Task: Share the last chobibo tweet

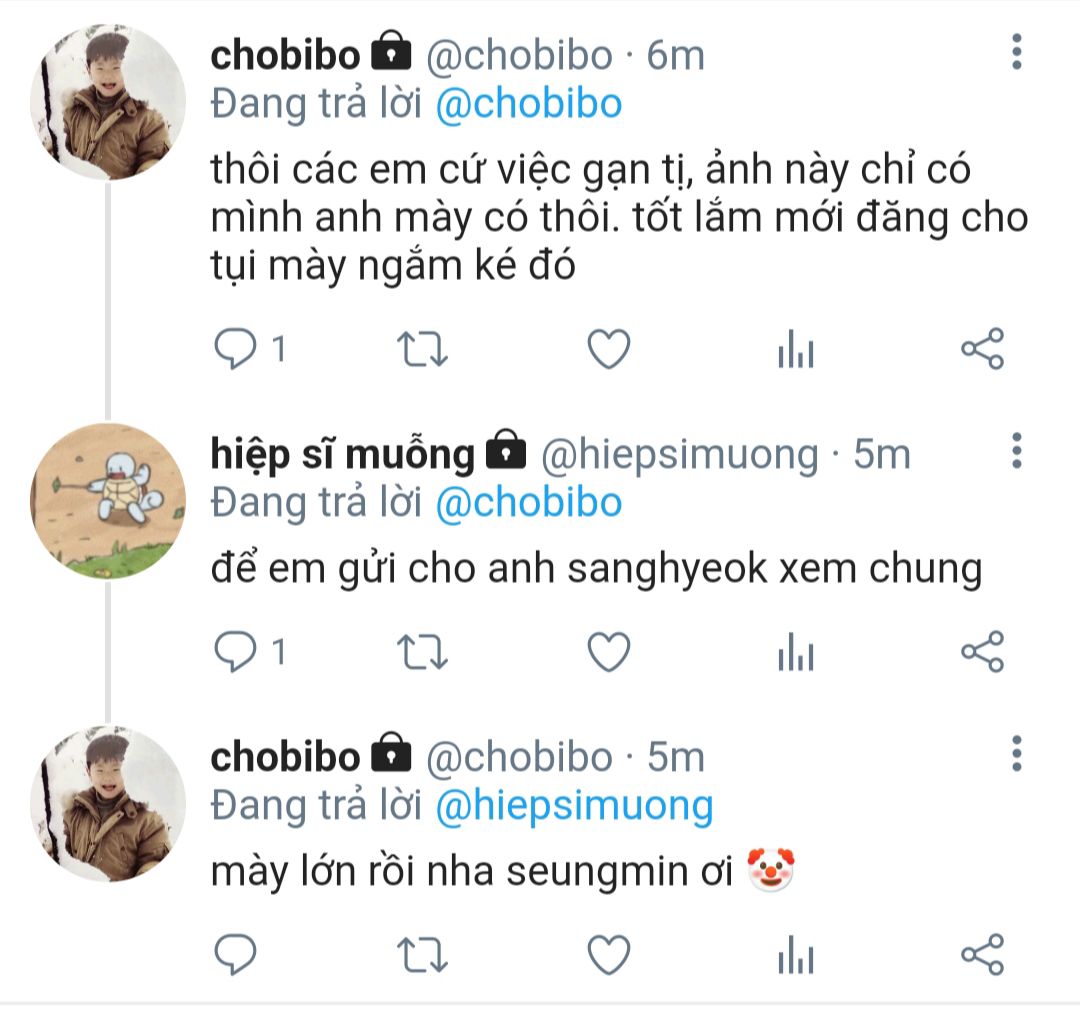Action: pyautogui.click(x=981, y=955)
